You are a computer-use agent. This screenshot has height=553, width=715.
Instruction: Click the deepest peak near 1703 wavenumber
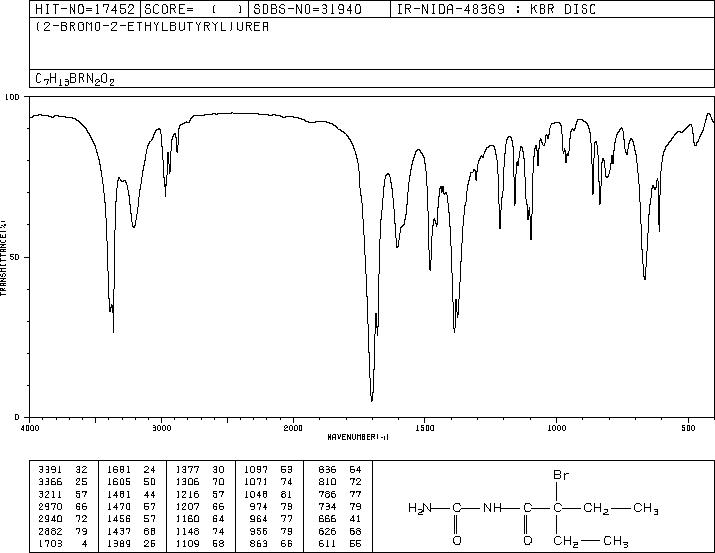[x=372, y=400]
